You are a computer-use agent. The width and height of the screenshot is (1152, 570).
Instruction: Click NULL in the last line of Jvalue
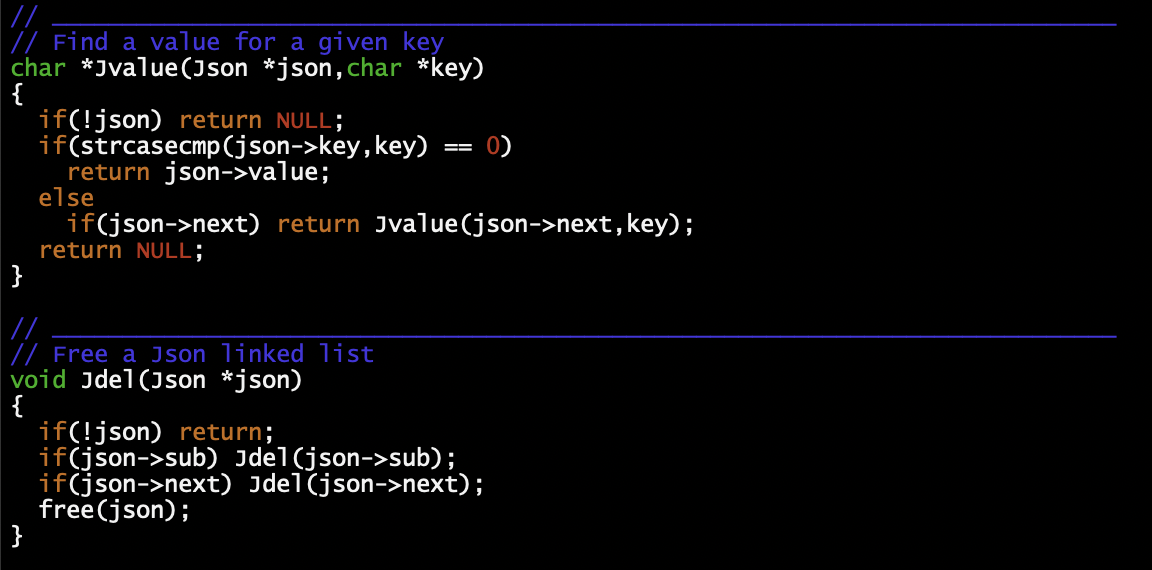tap(164, 250)
